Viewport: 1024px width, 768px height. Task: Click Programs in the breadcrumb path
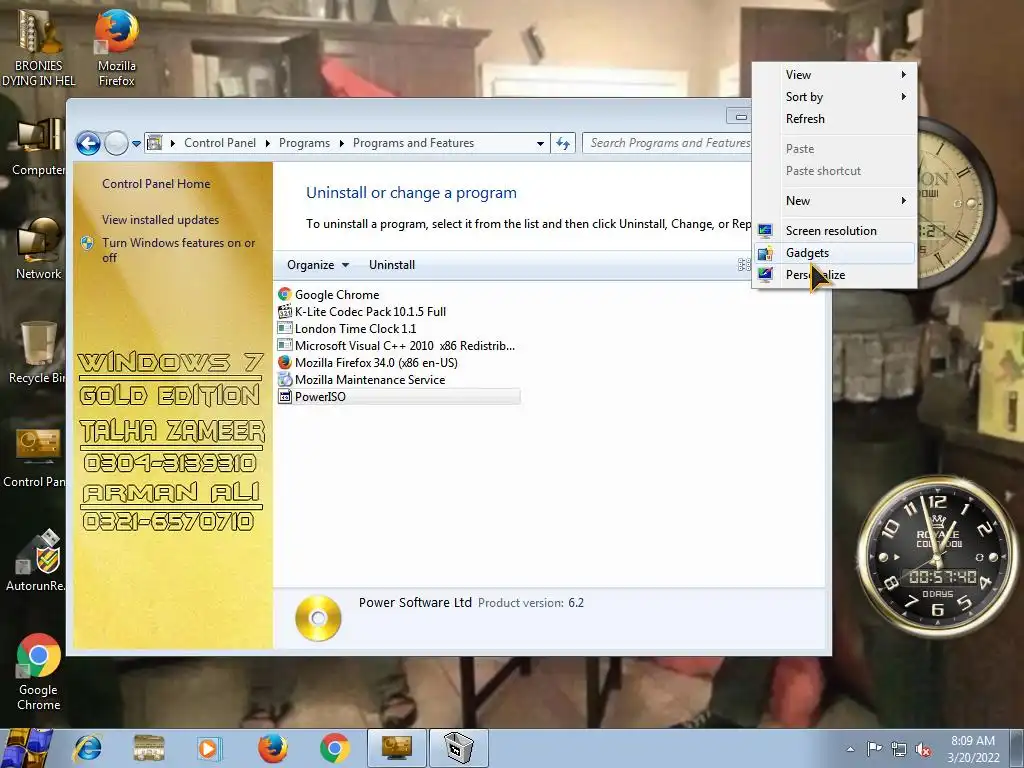click(x=304, y=143)
